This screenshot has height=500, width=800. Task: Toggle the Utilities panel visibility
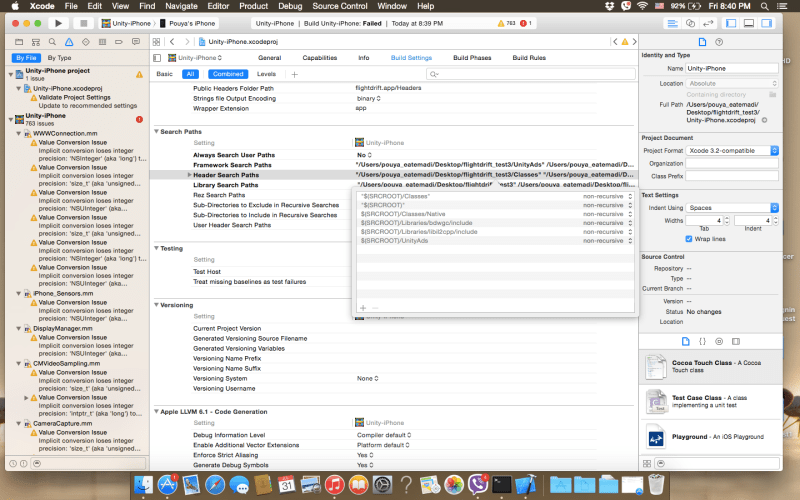pos(766,23)
